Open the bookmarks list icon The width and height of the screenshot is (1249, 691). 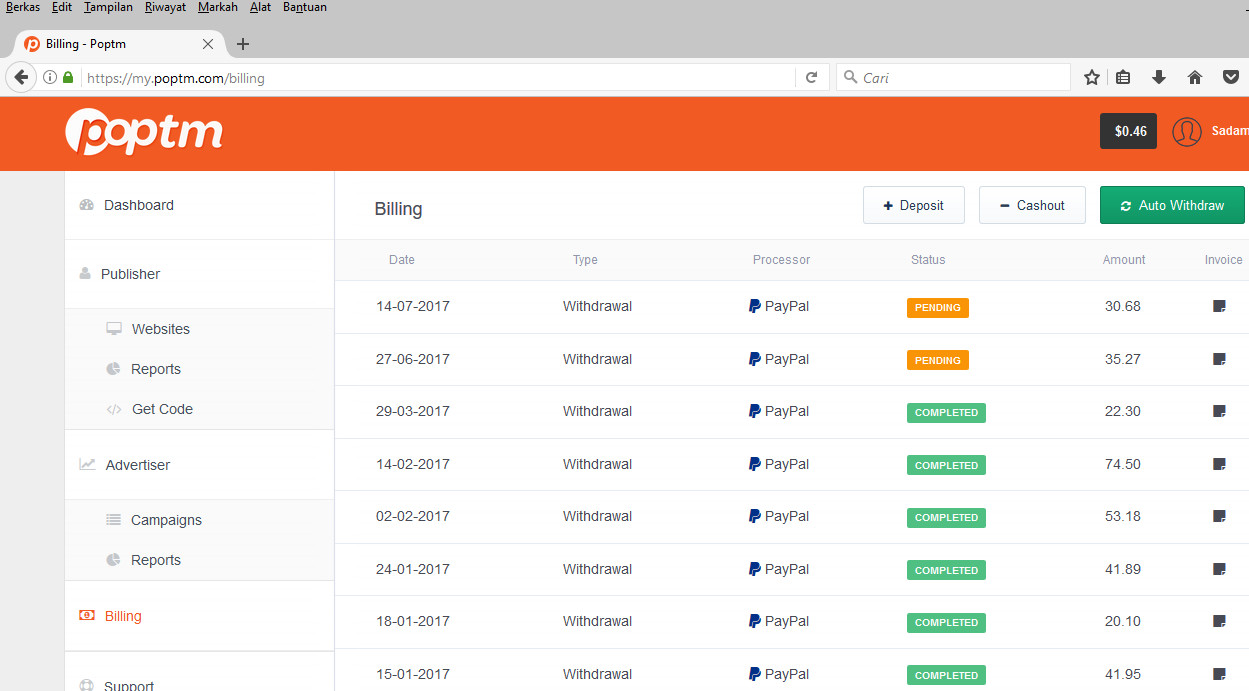[x=1123, y=77]
